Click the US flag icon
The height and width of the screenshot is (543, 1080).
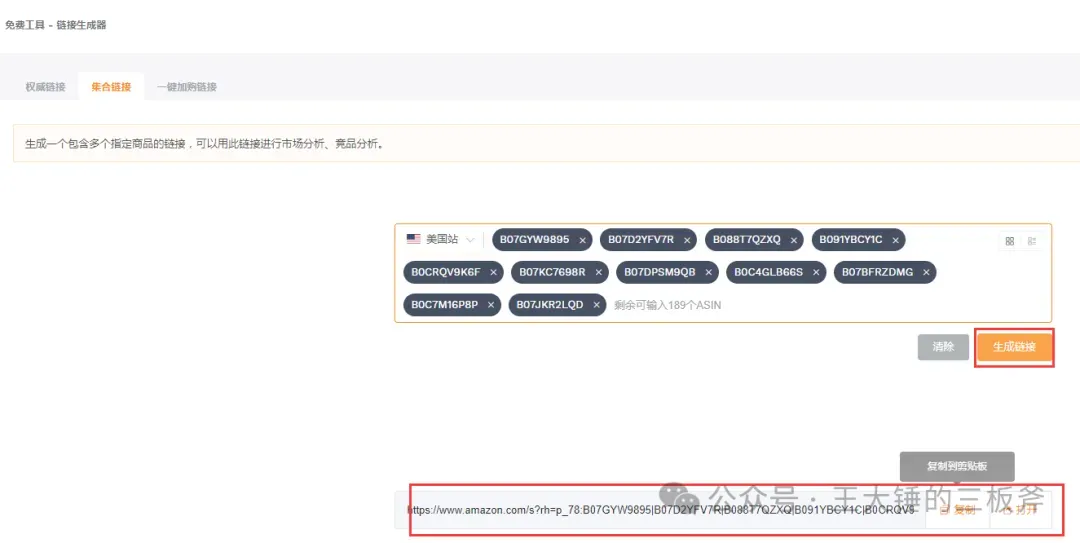pos(413,239)
